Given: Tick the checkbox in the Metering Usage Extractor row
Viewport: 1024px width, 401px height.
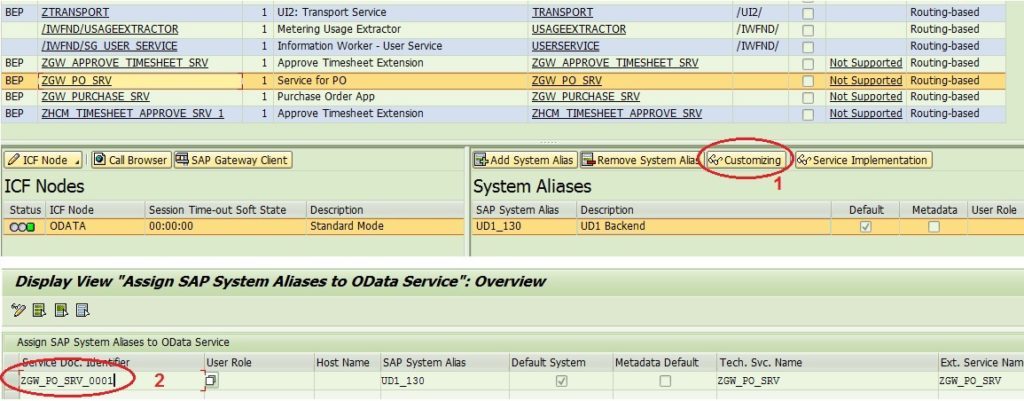Looking at the screenshot, I should coord(808,29).
